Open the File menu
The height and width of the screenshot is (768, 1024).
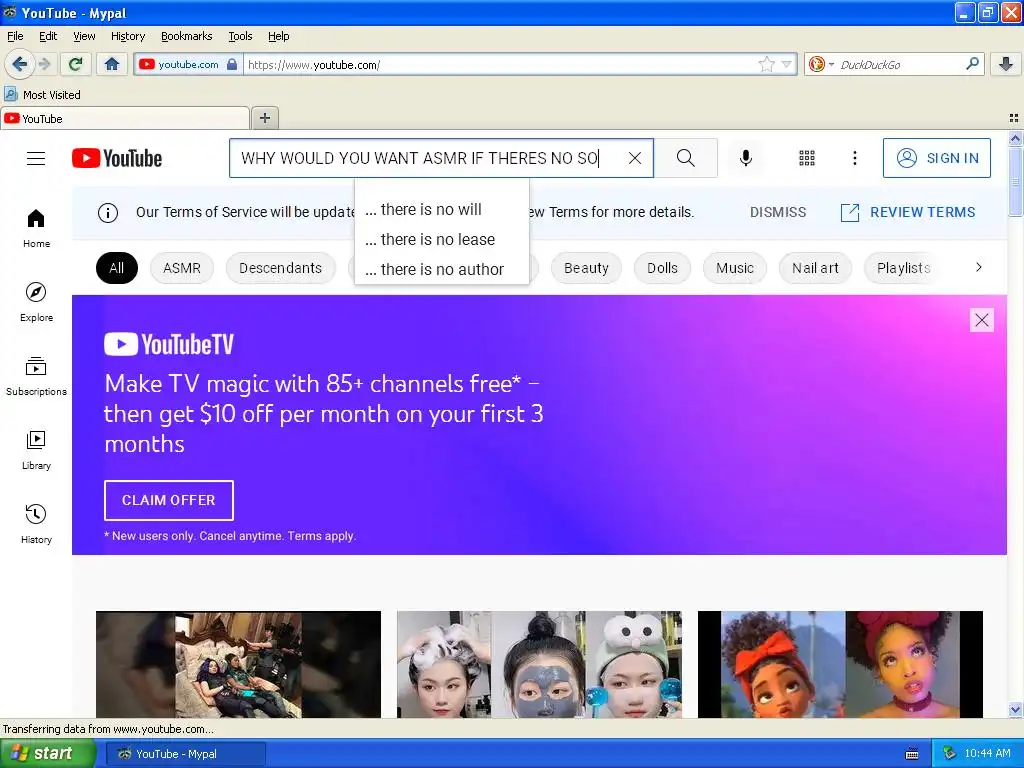(x=15, y=36)
